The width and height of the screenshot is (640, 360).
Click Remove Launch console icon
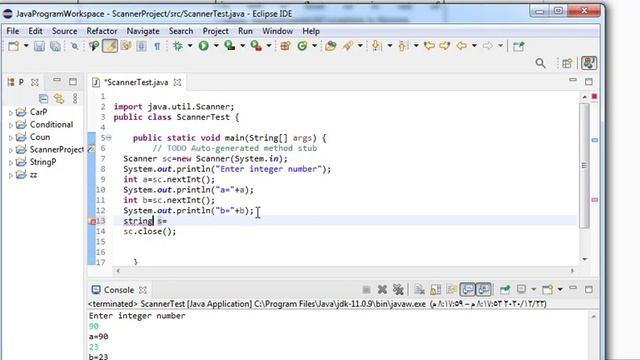click(382, 290)
